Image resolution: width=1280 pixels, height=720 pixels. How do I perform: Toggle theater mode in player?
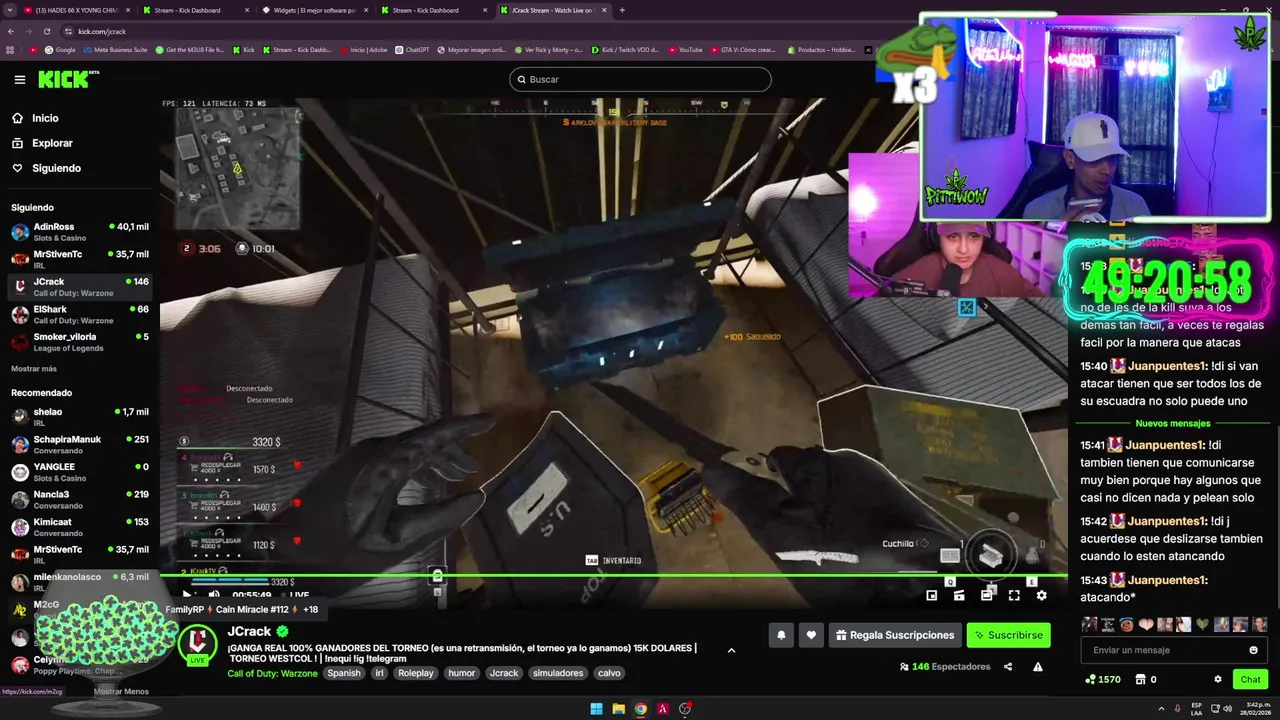[987, 595]
